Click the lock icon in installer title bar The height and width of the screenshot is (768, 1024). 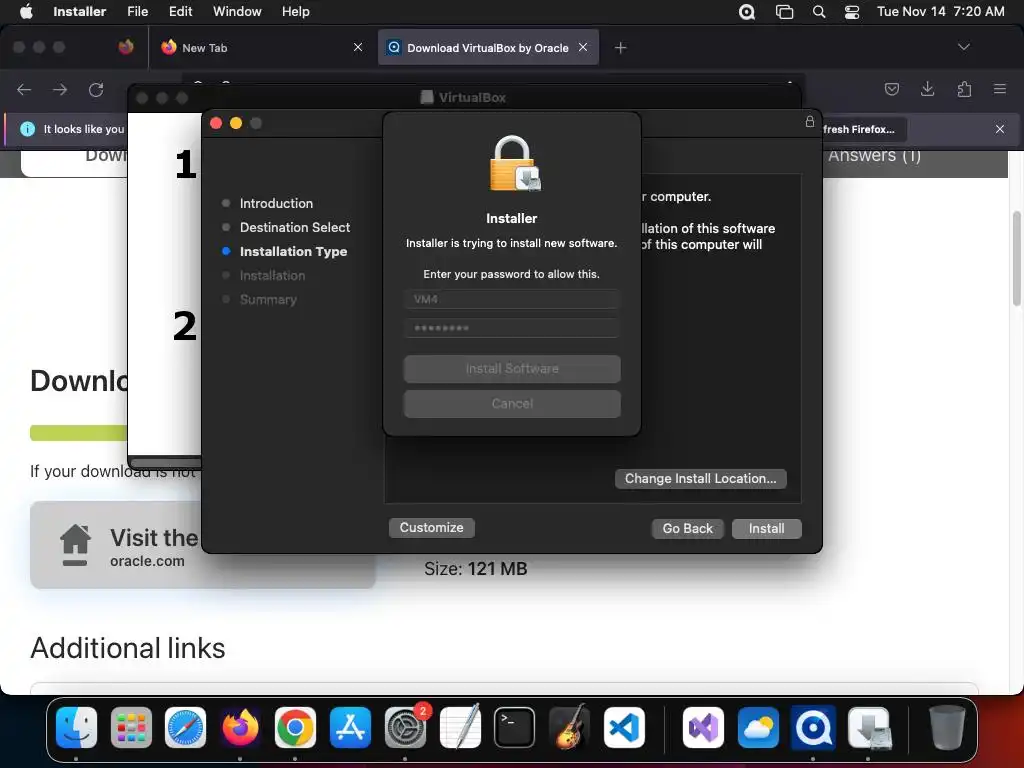point(810,121)
